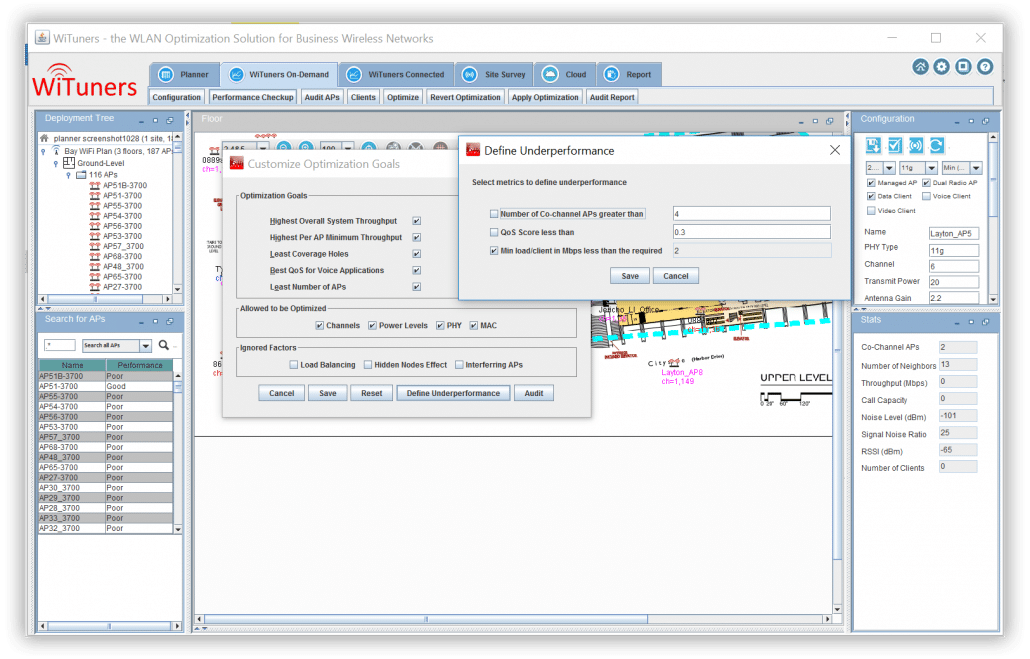This screenshot has width=1030, height=659.
Task: Open the Min dropdown in Configuration panel
Action: point(962,168)
